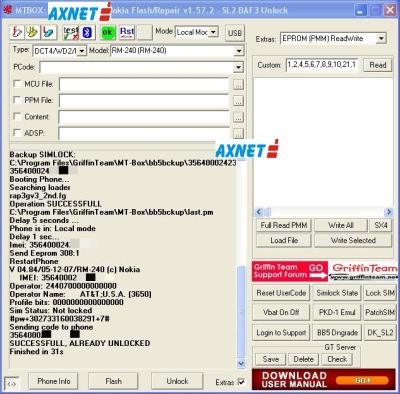This screenshot has width=400, height=394.
Task: Click into the Content path field
Action: click(144, 117)
